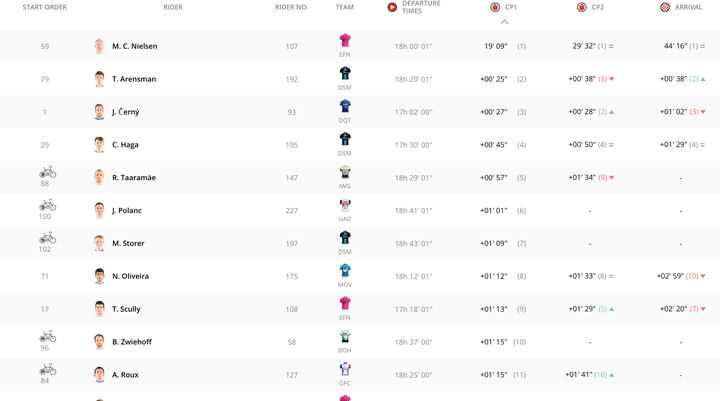Screen dimensions: 720x401
Task: Click the bicycle icon beside J. Polanc
Action: 47,205
